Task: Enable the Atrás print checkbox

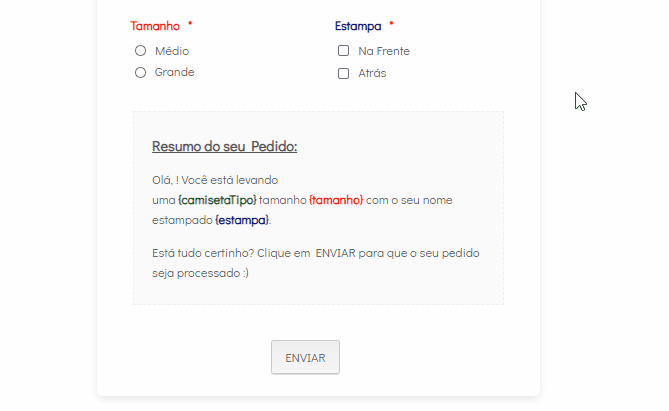Action: pyautogui.click(x=344, y=73)
